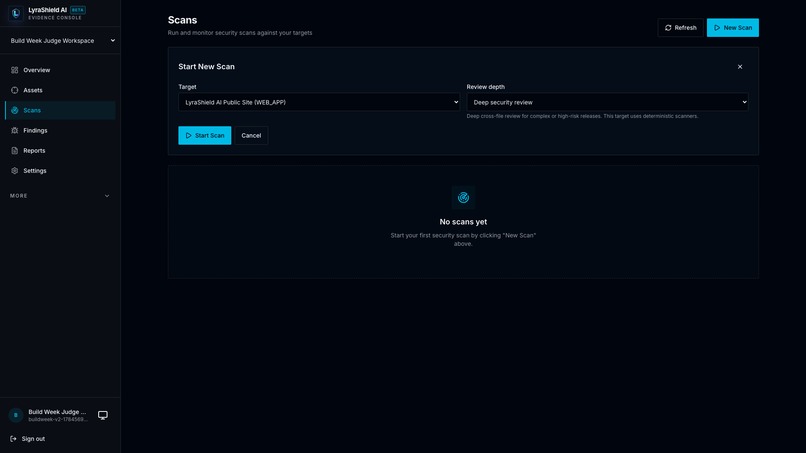806x453 pixels.
Task: Expand the MORE section chevron
Action: click(x=107, y=196)
